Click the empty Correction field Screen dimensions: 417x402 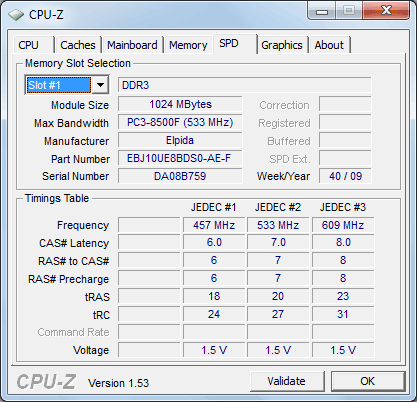coord(345,104)
